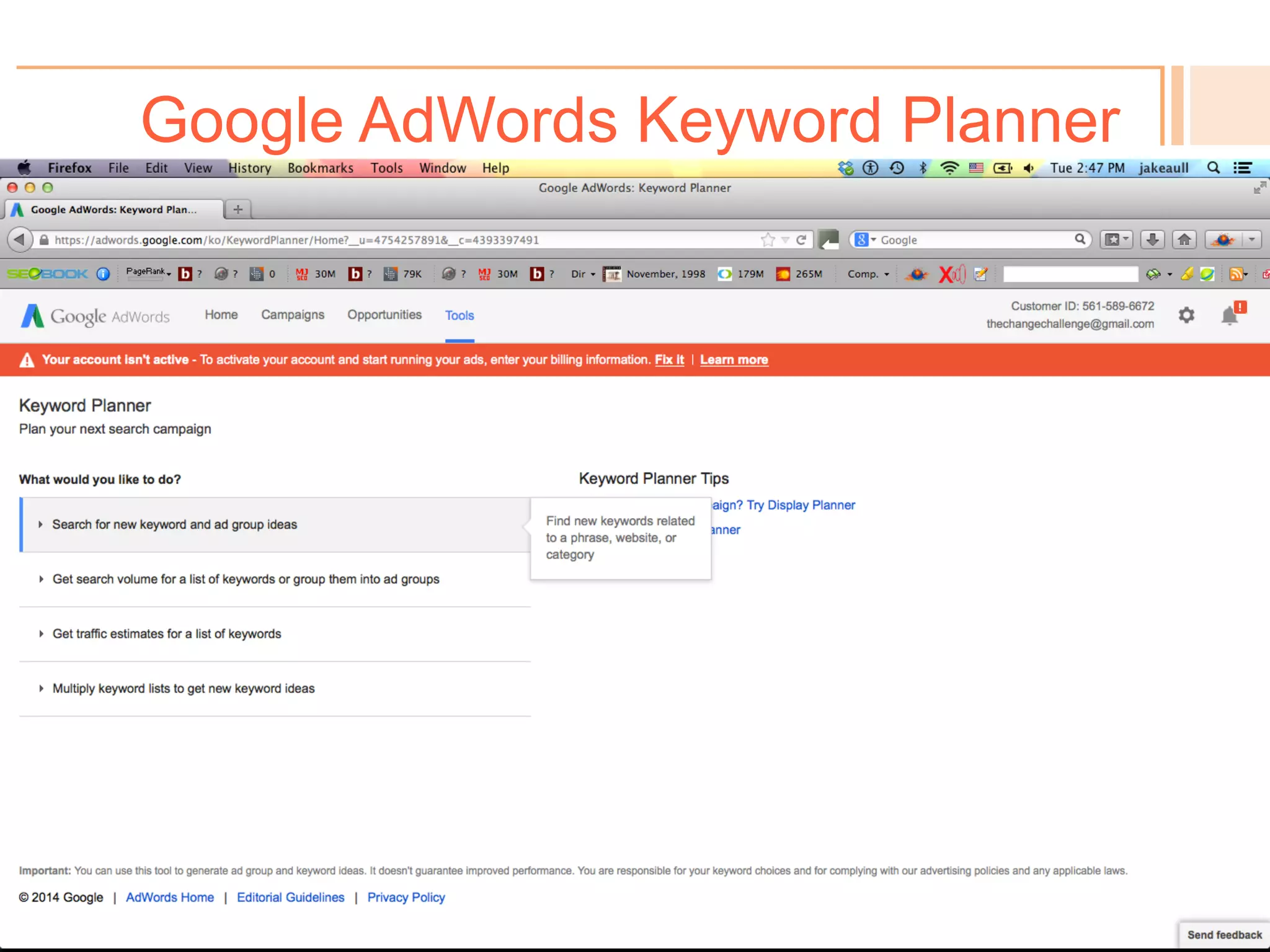The height and width of the screenshot is (952, 1270).
Task: Bookmark this page with the star icon
Action: point(768,240)
